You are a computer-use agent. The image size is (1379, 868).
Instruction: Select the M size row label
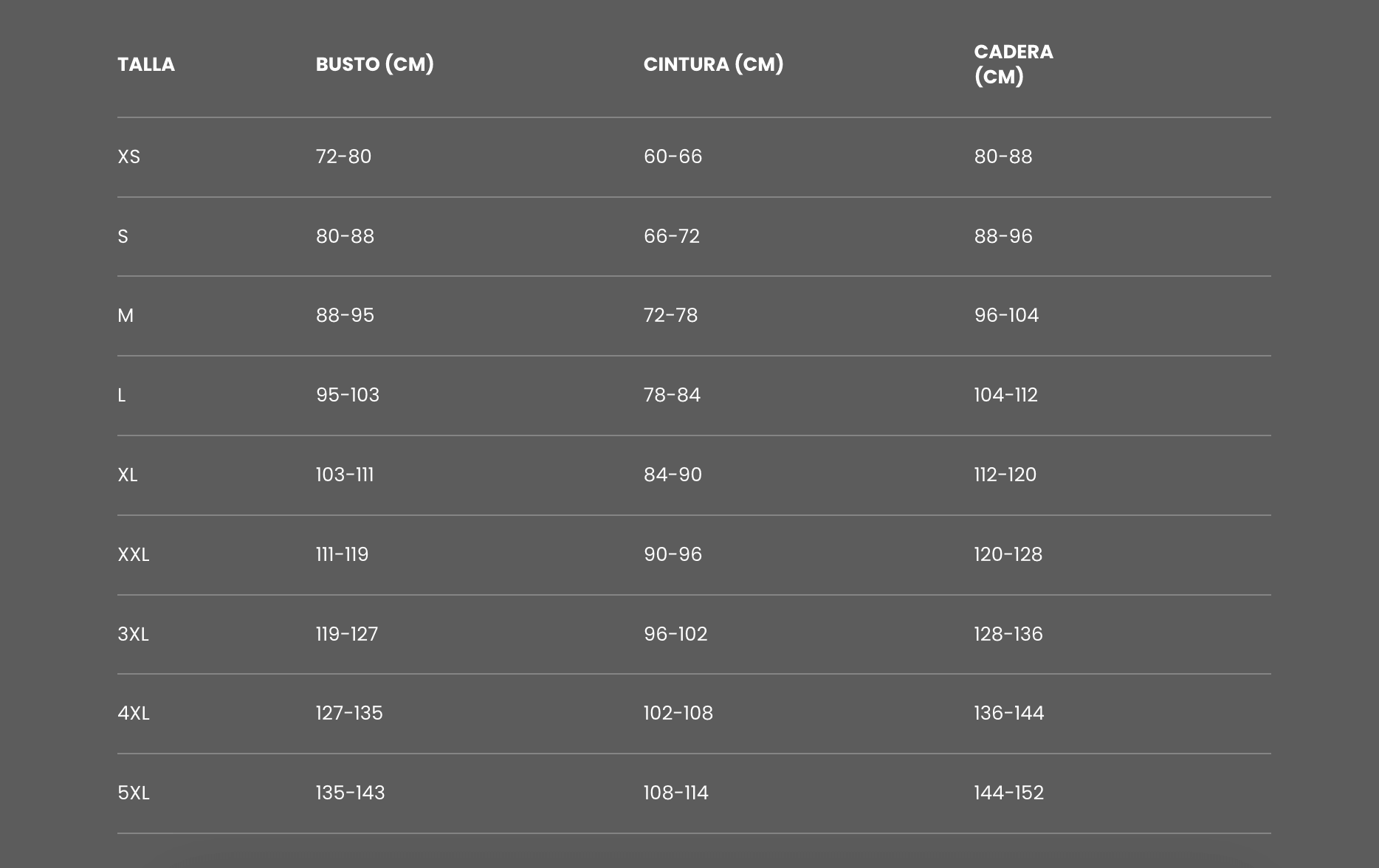pos(125,315)
